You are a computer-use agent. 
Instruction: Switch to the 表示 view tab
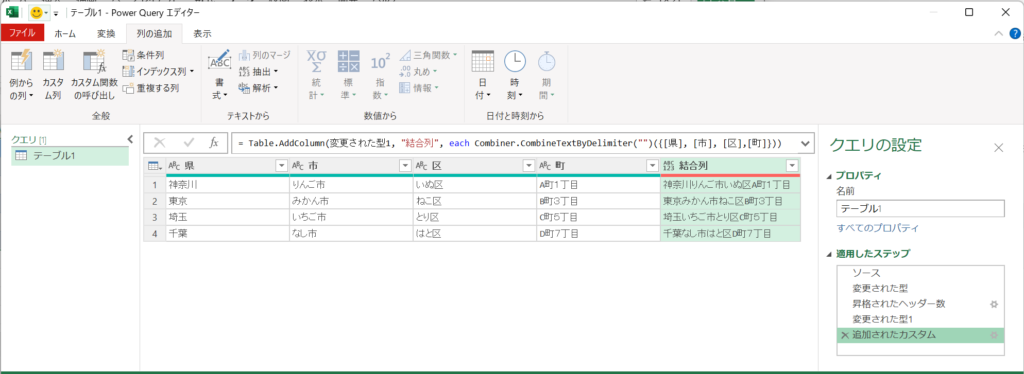pos(202,33)
